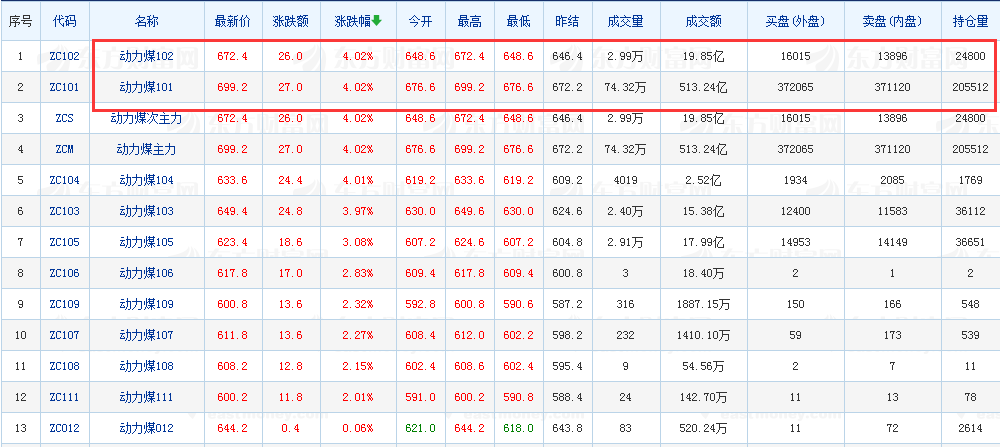Open the 动力煤次主力 contract name
Screen dimensions: 1000x447
[x=147, y=119]
